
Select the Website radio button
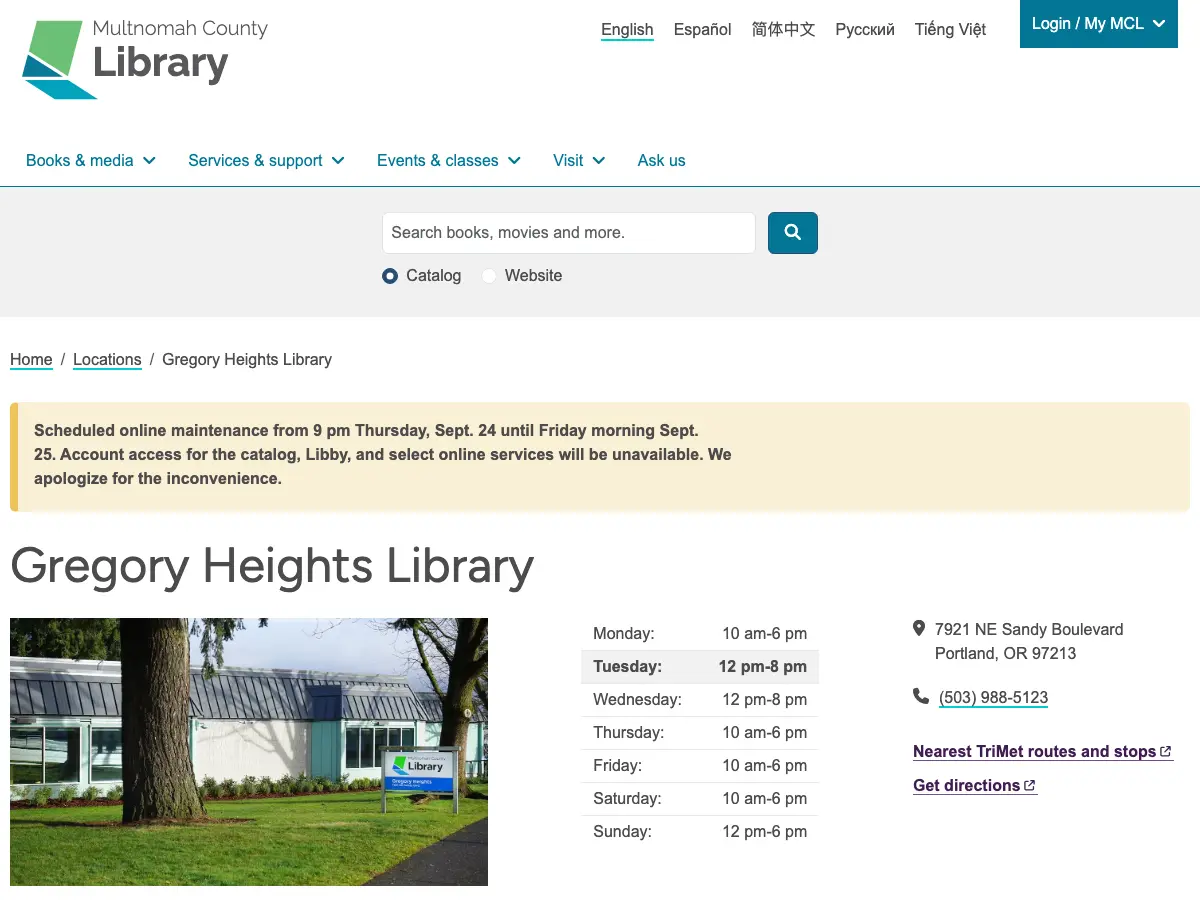click(489, 276)
